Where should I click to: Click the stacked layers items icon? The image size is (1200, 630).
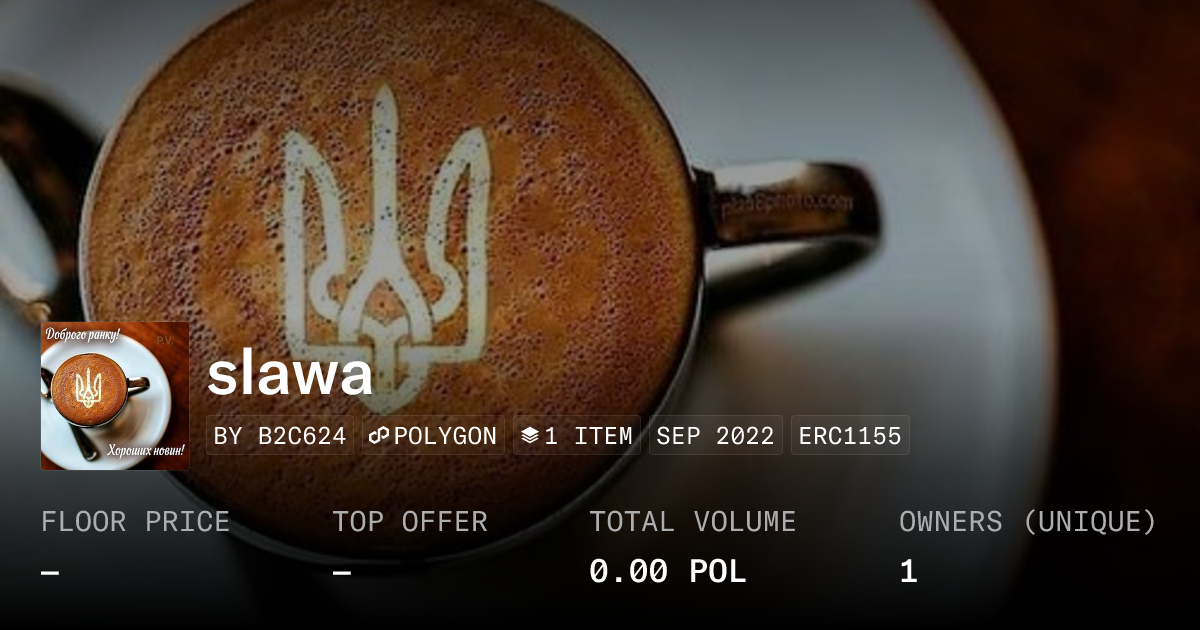tap(530, 436)
